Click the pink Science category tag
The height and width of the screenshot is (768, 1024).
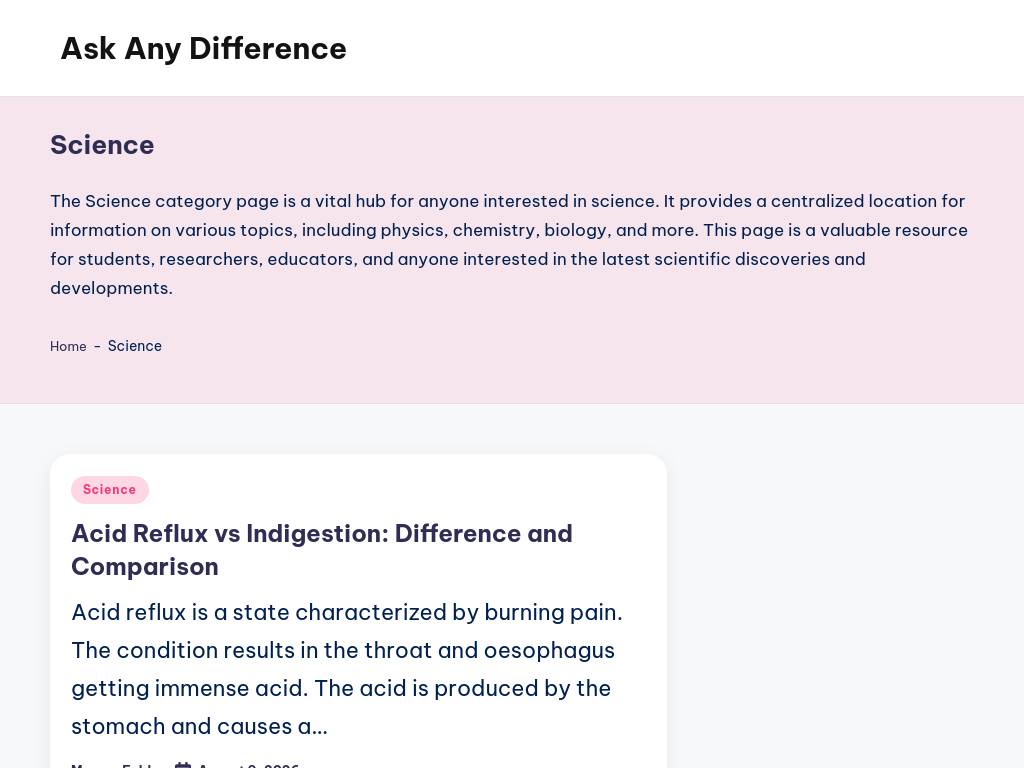(x=110, y=490)
